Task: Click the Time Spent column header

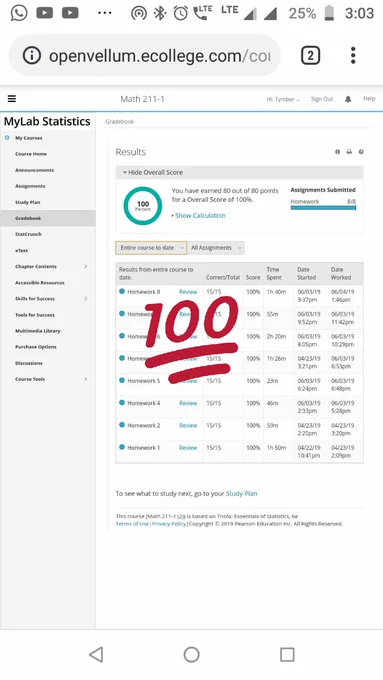Action: click(x=274, y=273)
